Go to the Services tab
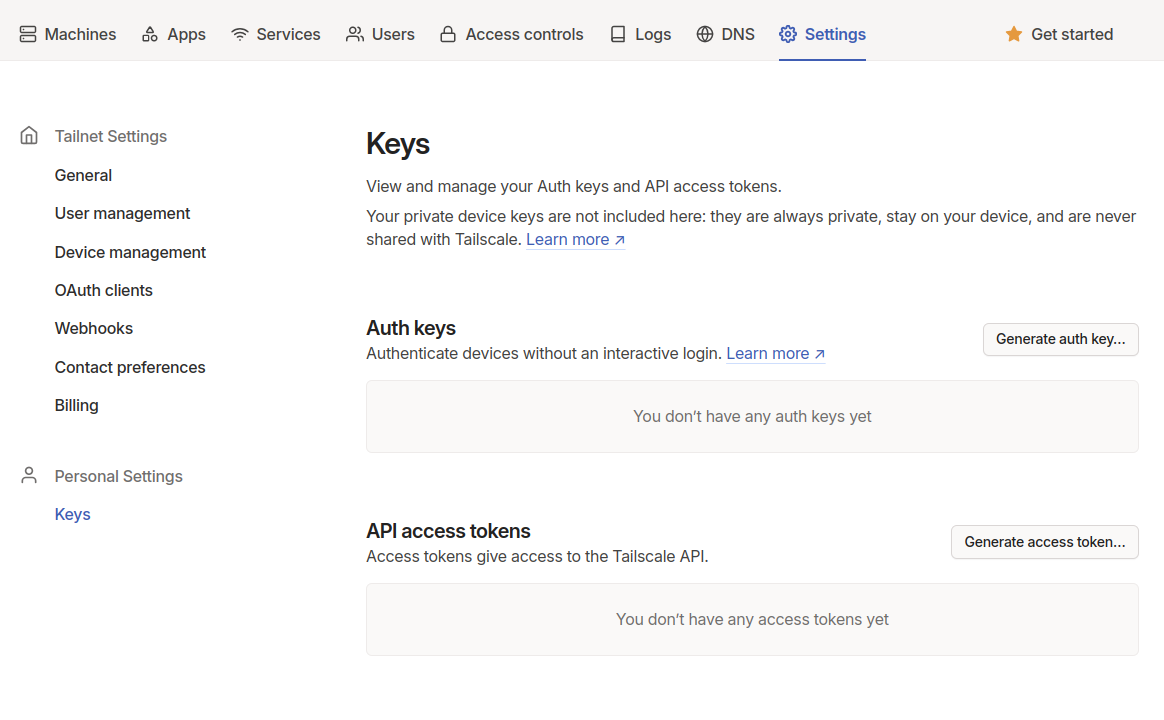This screenshot has height=720, width=1164. click(275, 34)
